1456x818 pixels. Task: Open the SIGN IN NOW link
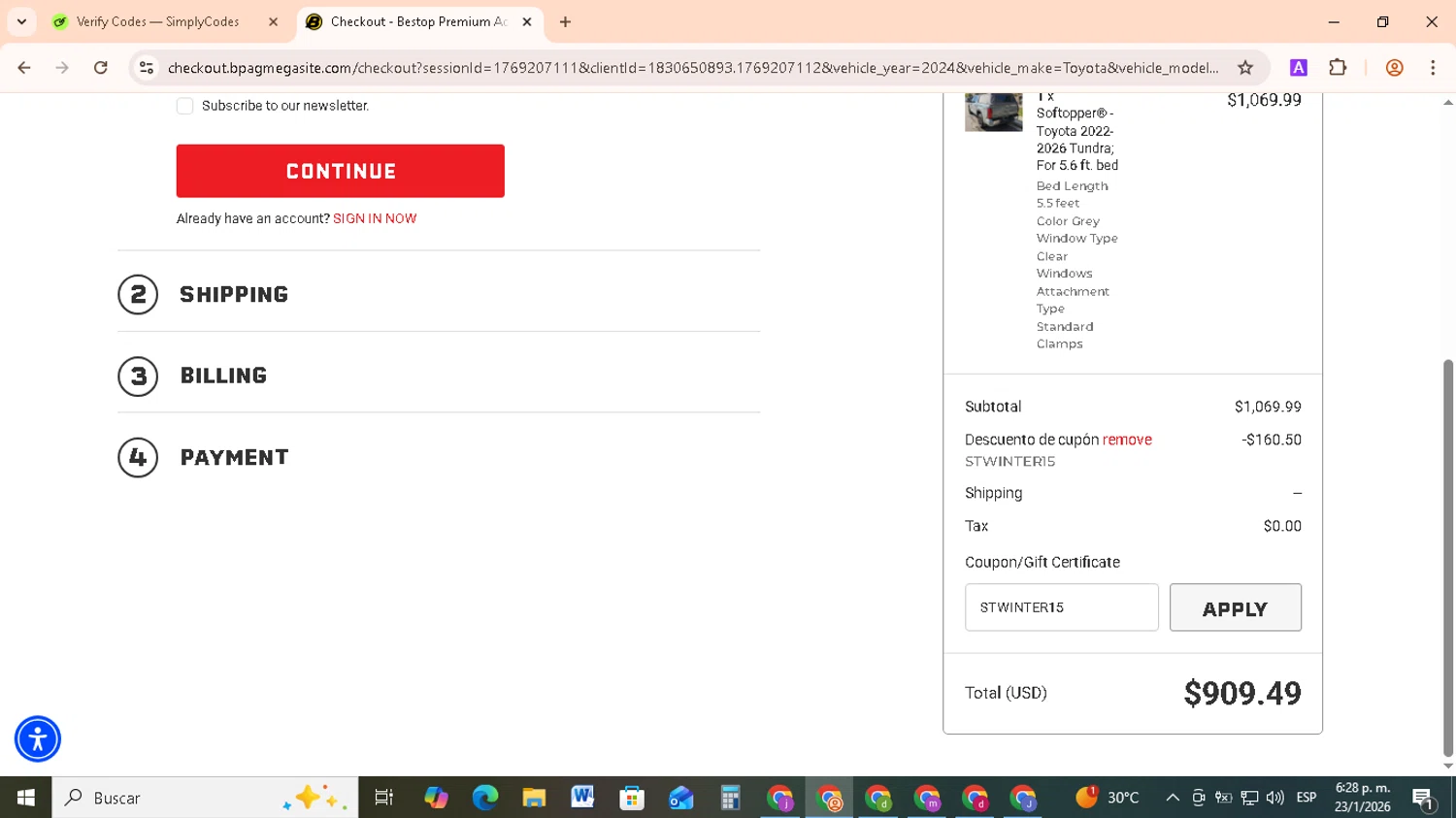coord(375,218)
